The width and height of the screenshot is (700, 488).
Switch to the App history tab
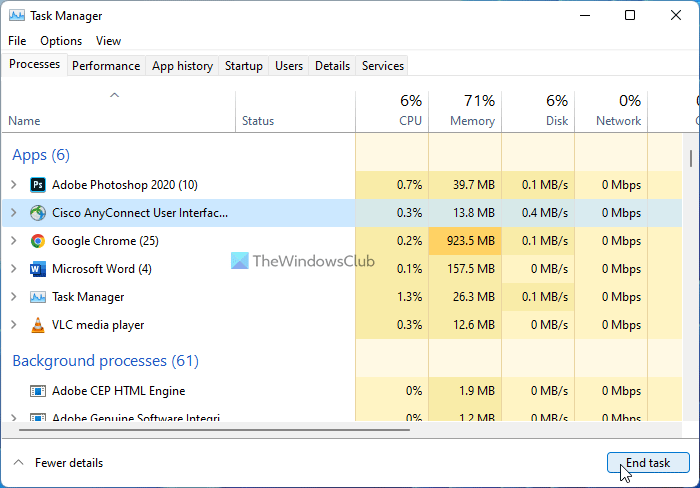(182, 66)
